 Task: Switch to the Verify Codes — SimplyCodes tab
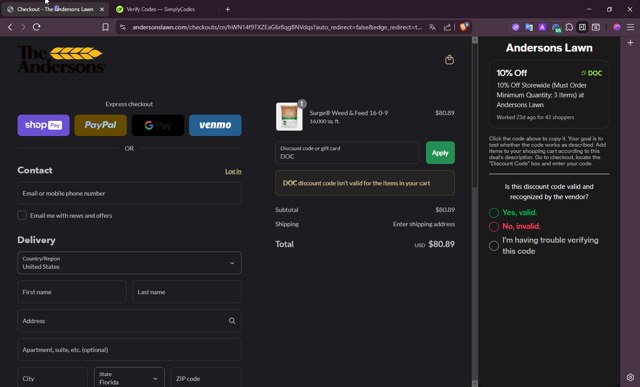point(160,9)
